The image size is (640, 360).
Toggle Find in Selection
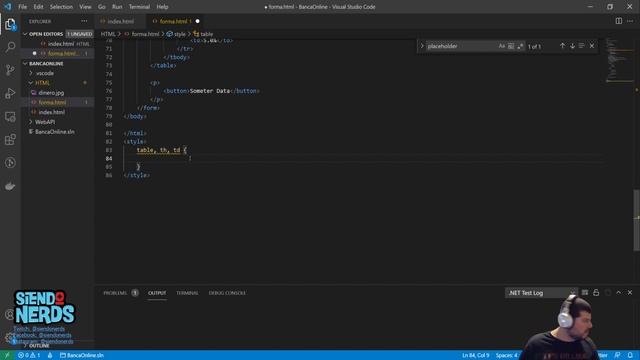click(582, 46)
